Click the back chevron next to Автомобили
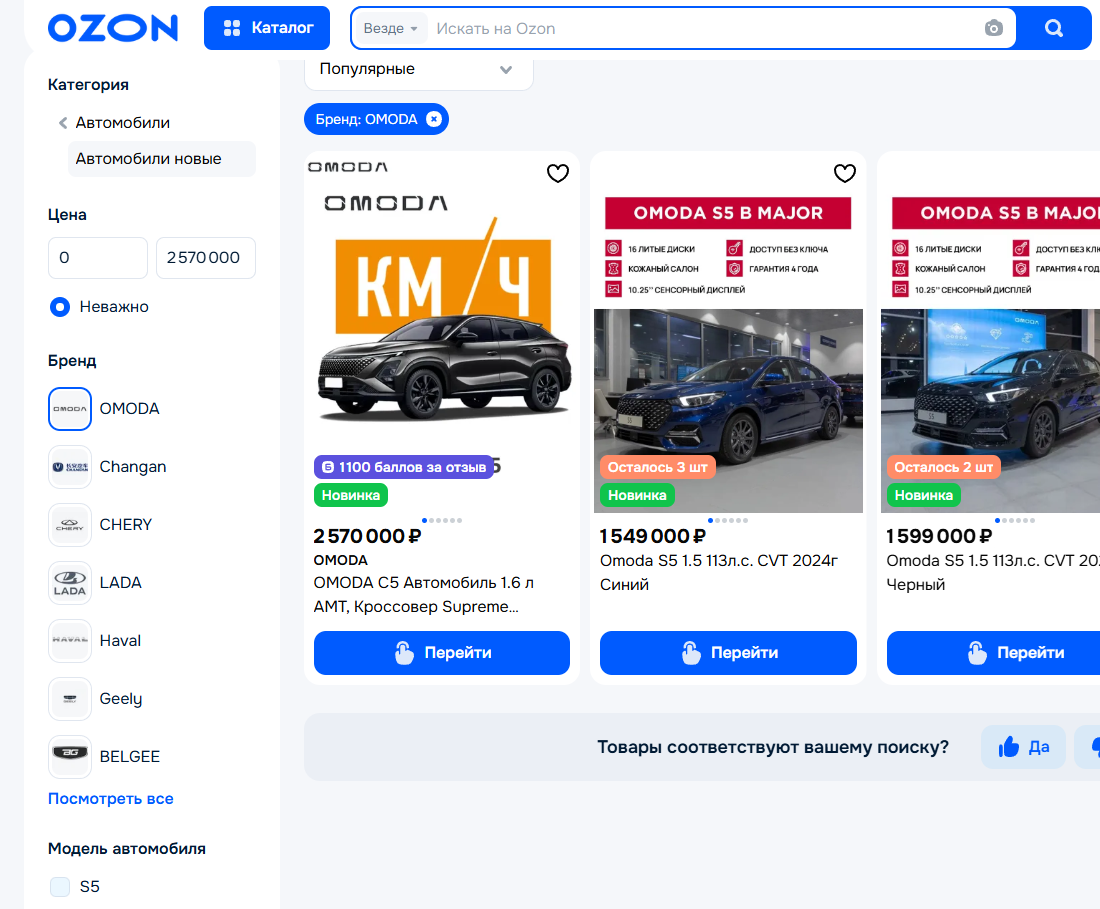This screenshot has height=909, width=1100. coord(62,123)
